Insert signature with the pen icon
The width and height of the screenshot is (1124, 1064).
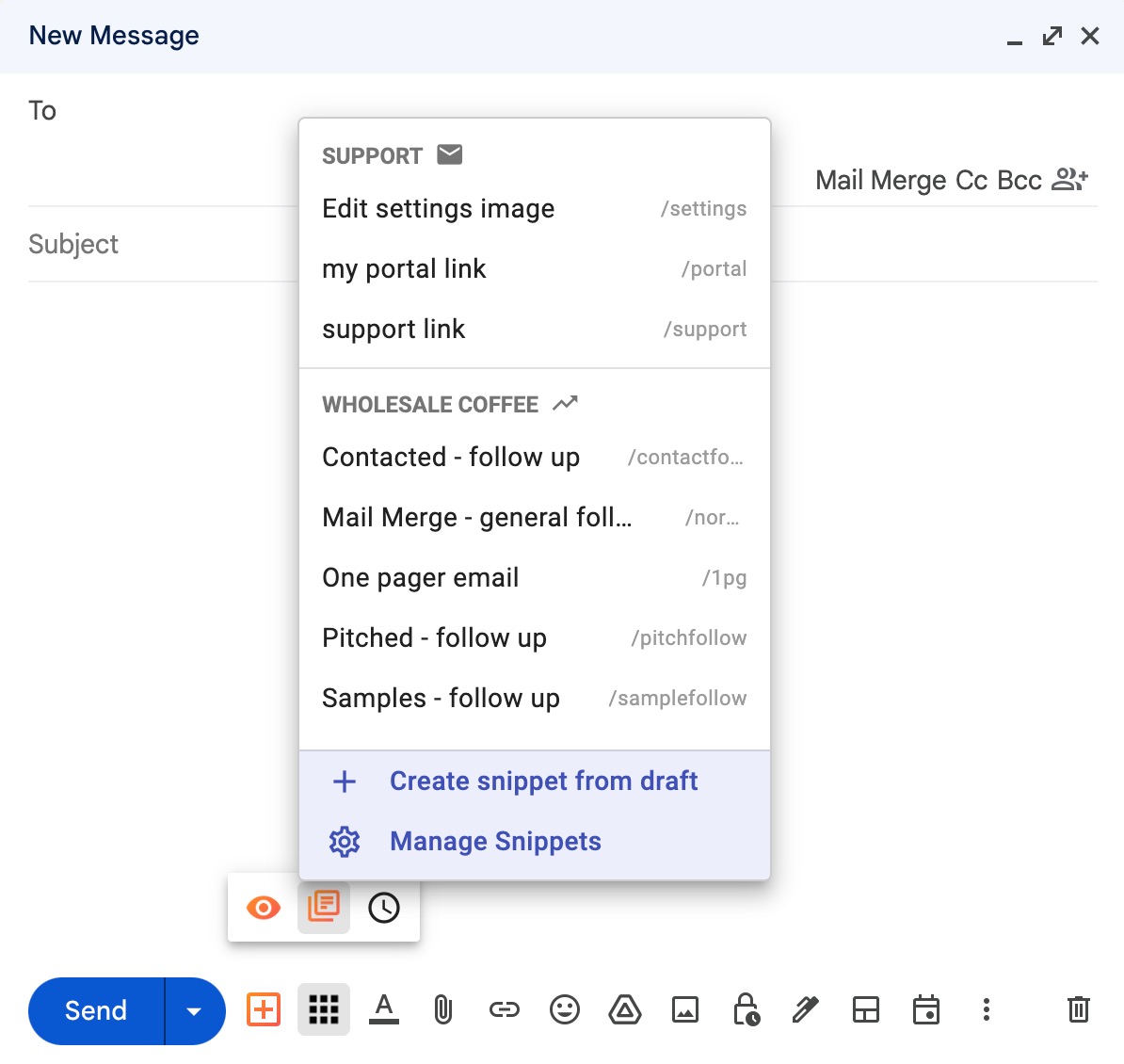point(806,1009)
